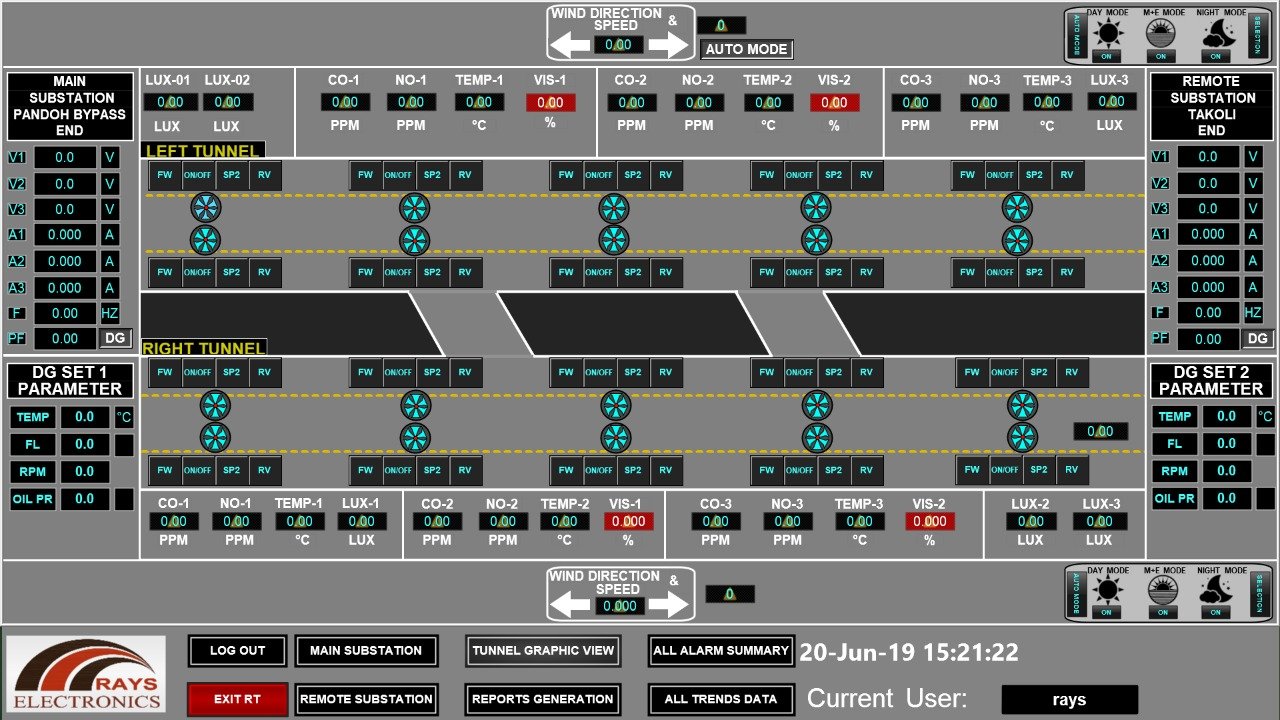This screenshot has height=720, width=1280.
Task: Click the Night Mode moon icon in top panel
Action: pos(1218,35)
